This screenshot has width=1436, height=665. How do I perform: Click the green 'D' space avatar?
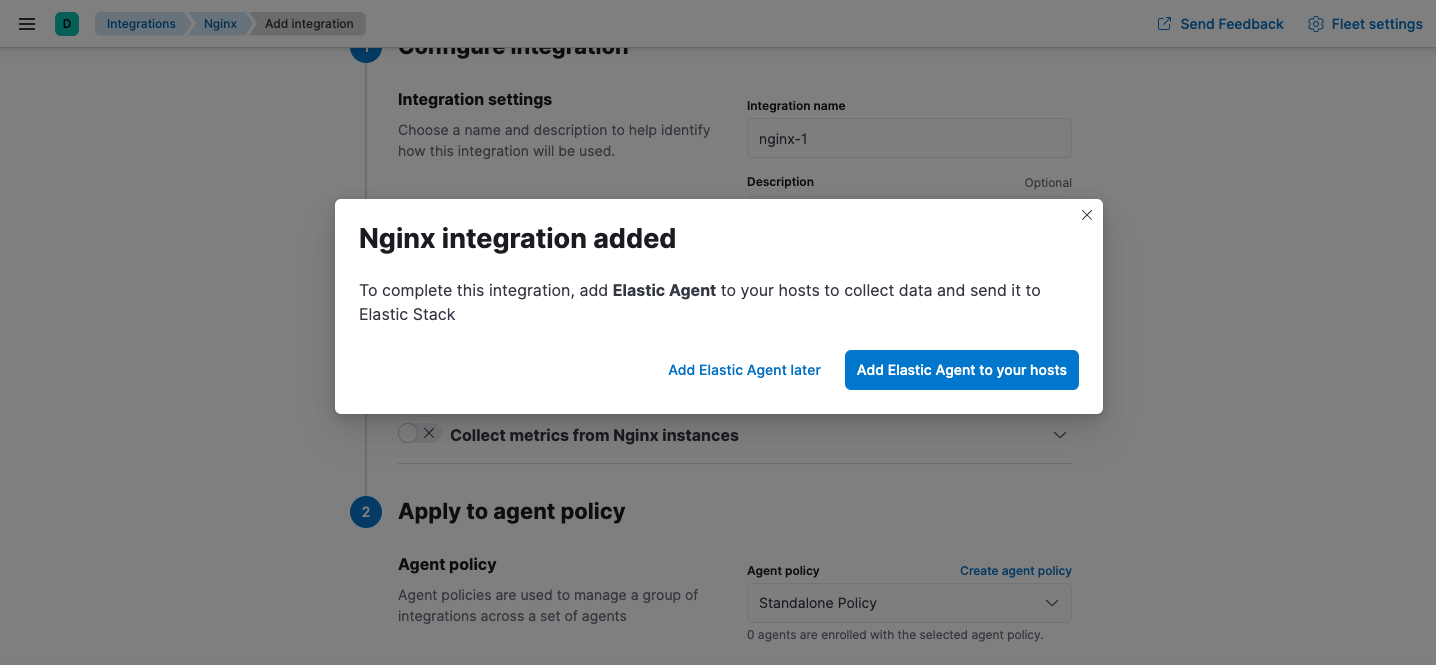coord(66,23)
